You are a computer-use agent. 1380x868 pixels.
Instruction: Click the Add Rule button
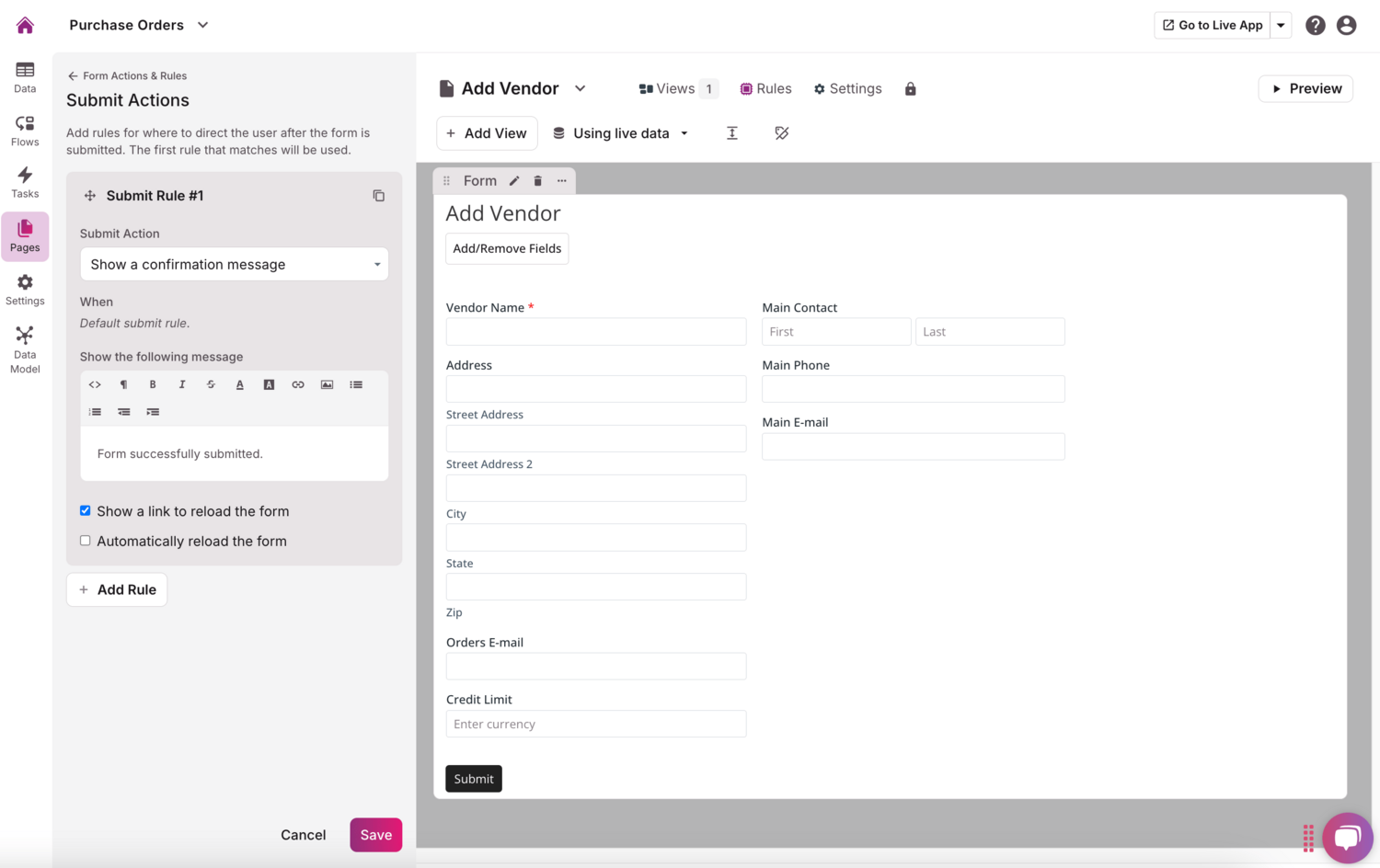pyautogui.click(x=117, y=589)
